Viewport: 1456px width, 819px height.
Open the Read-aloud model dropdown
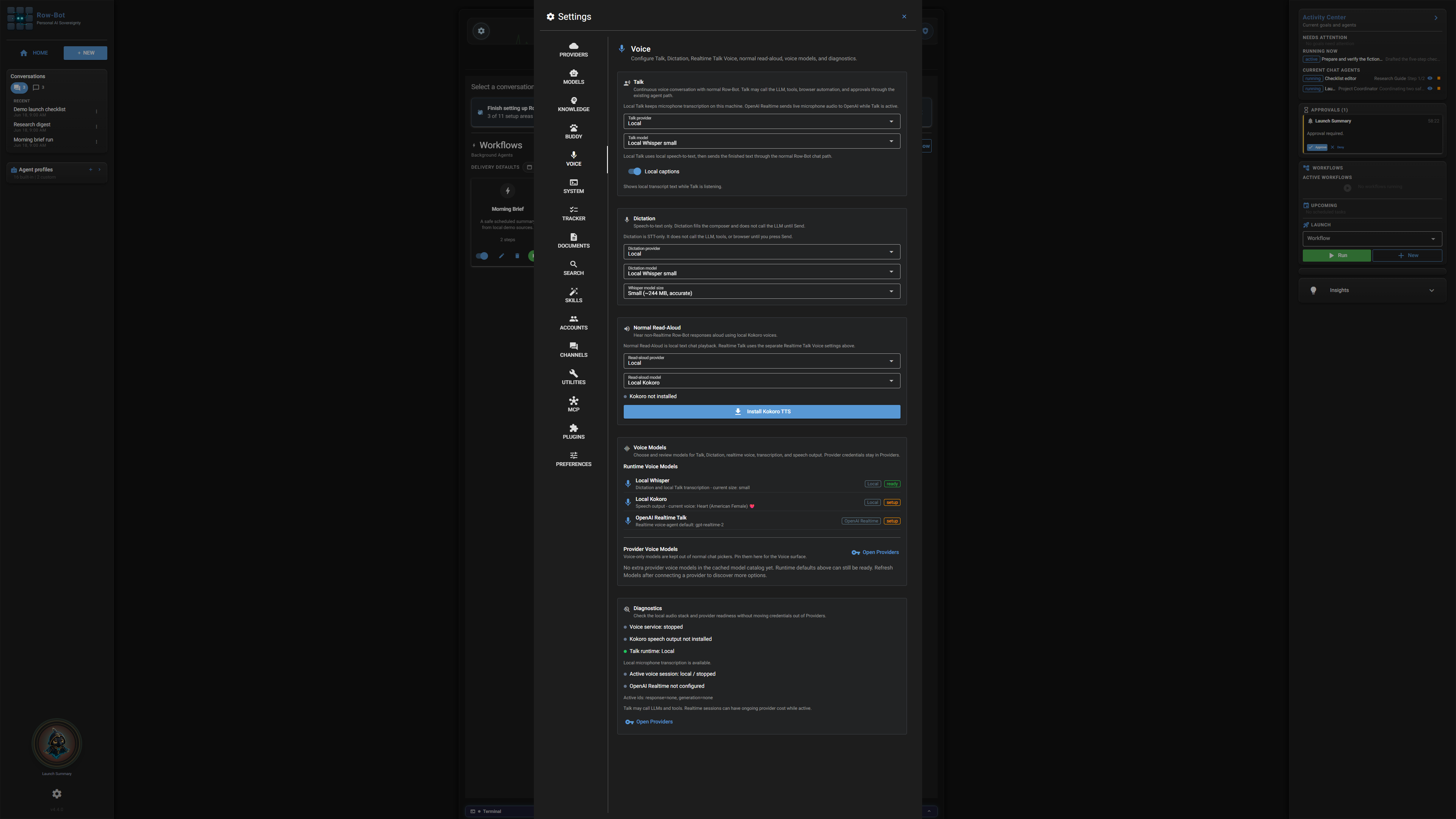click(x=761, y=380)
